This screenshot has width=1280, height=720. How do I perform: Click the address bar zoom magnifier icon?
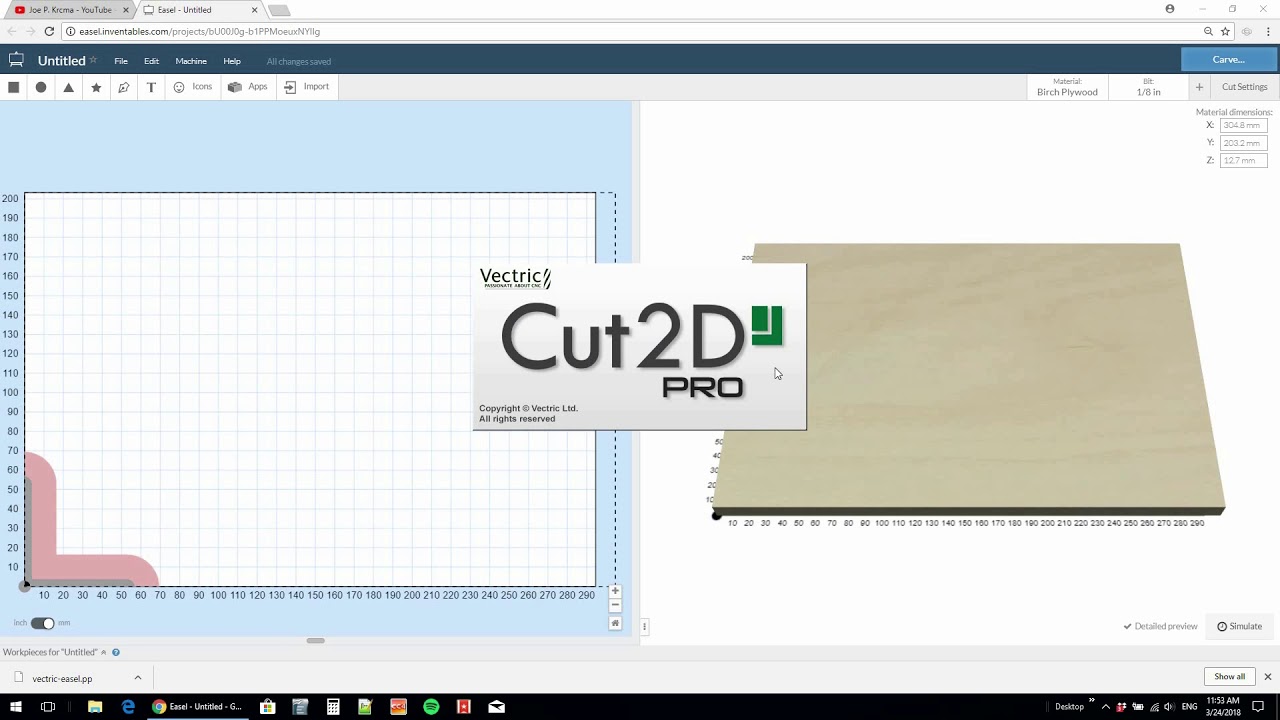pyautogui.click(x=1208, y=31)
